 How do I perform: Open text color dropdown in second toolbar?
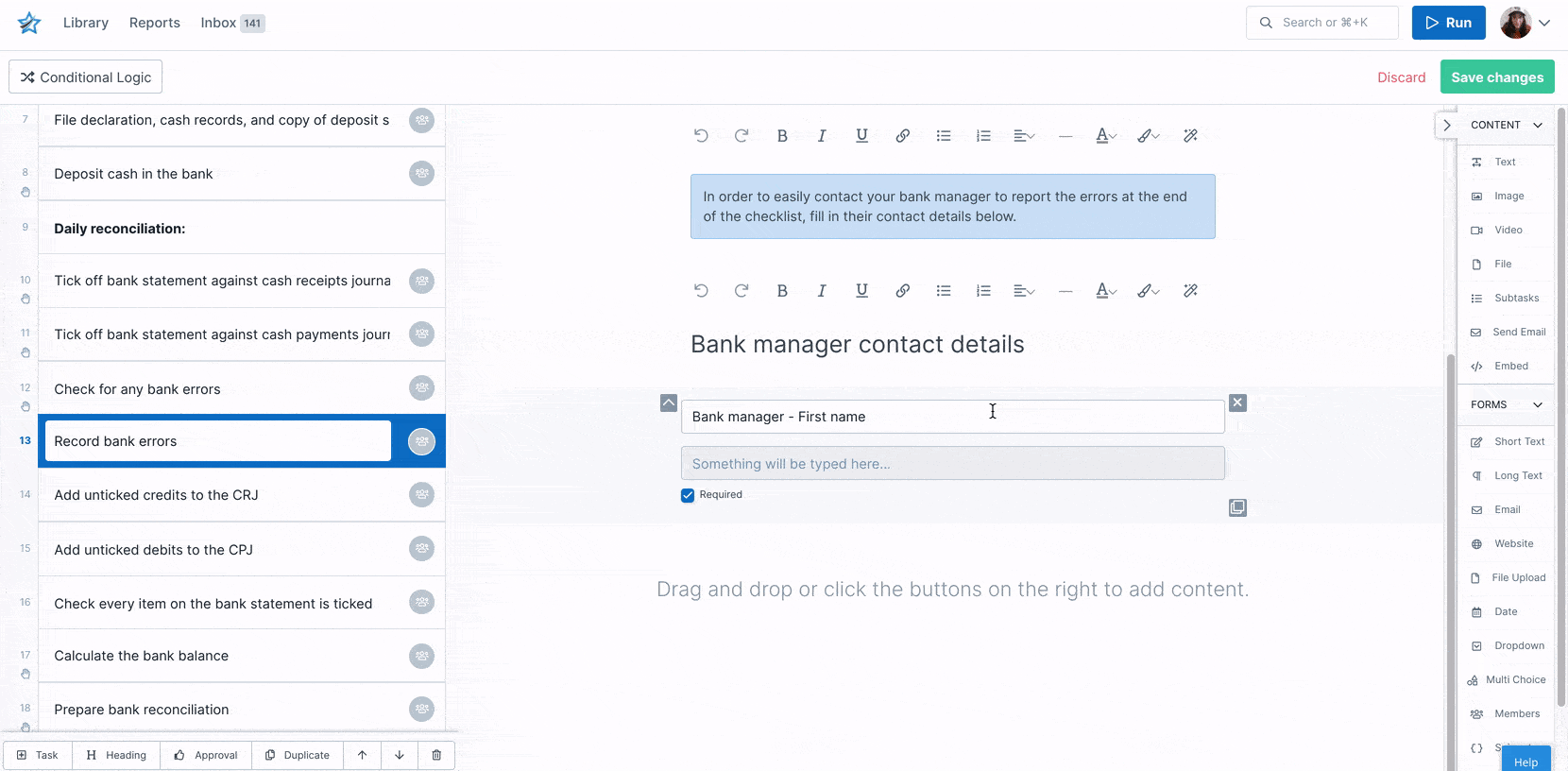tap(1106, 291)
